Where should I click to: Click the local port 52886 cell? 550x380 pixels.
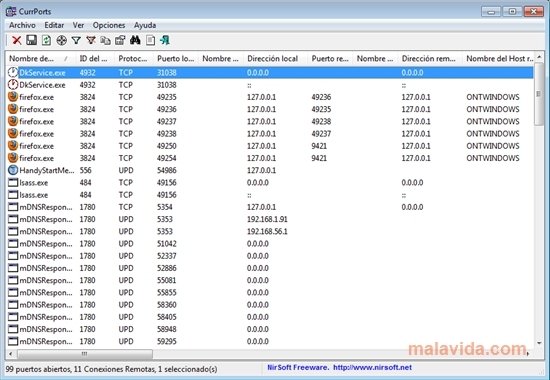pos(167,268)
